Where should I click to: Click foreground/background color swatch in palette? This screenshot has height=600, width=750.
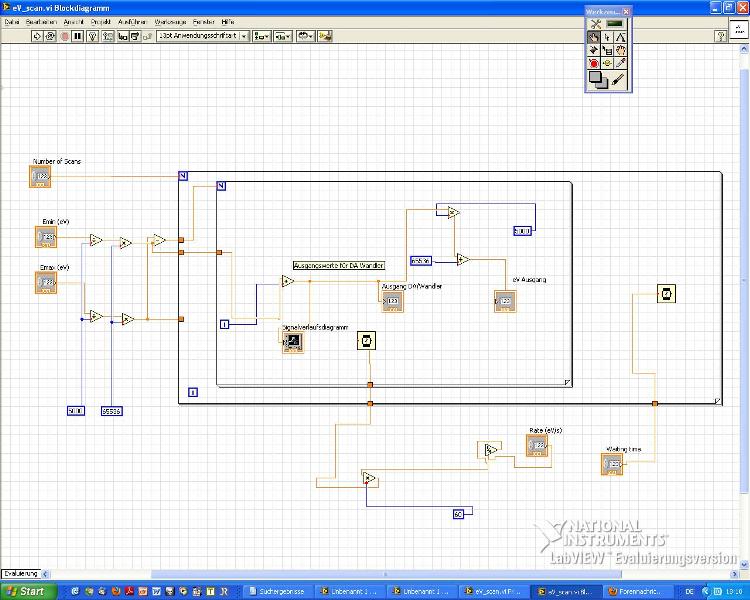click(597, 79)
